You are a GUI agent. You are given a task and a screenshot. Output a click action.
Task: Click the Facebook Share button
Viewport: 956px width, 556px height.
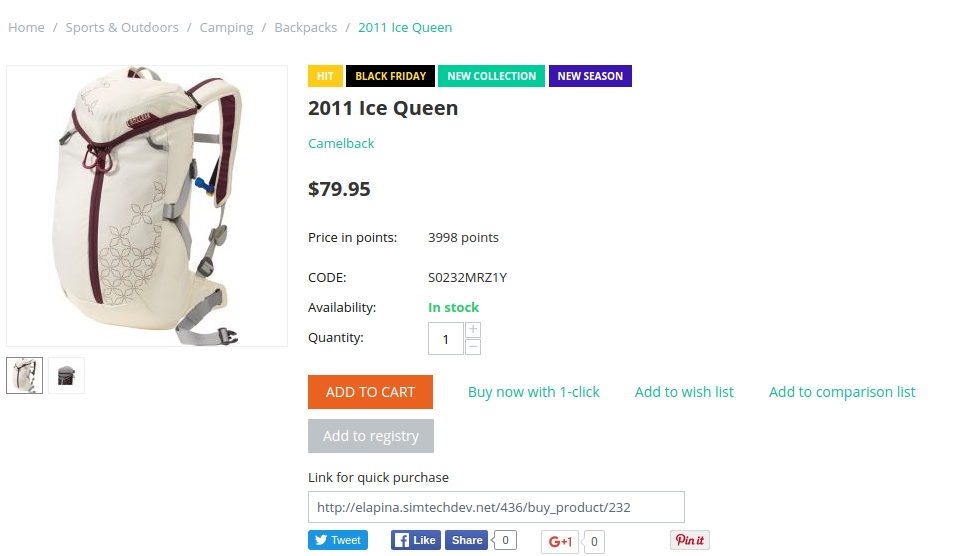pyautogui.click(x=466, y=540)
